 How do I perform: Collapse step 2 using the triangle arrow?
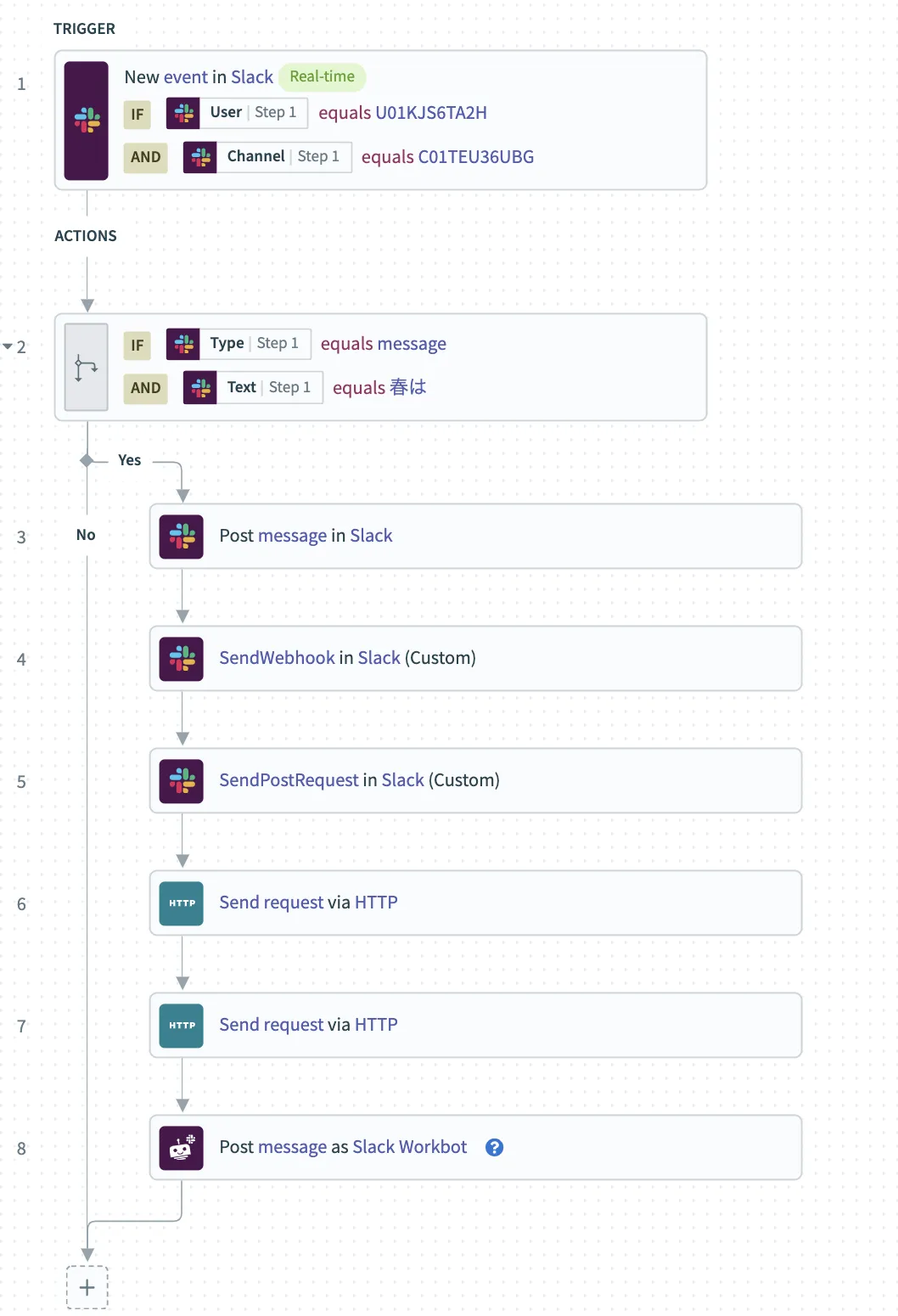tap(8, 346)
